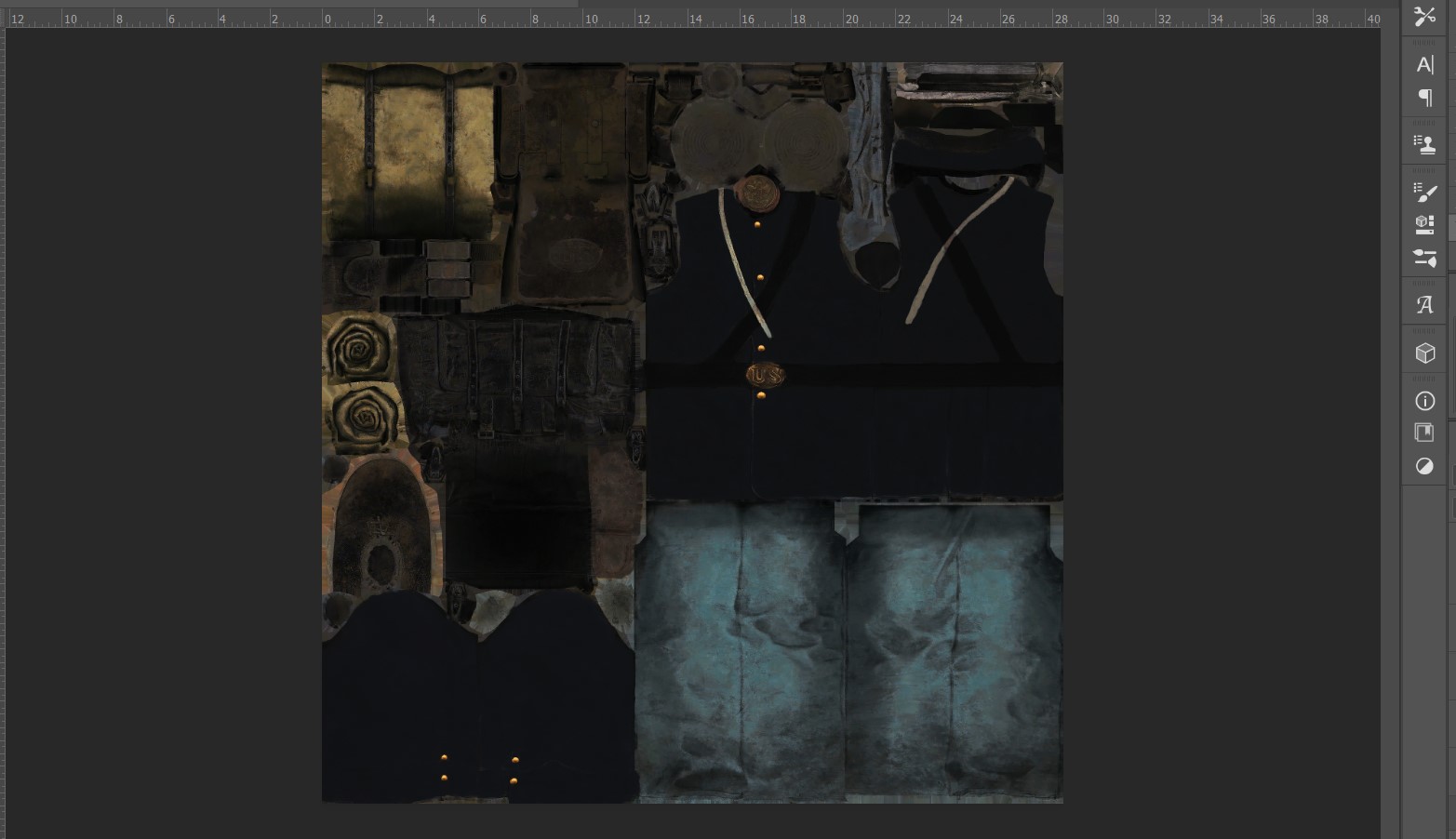Open the Paragraph panel icon
The width and height of the screenshot is (1456, 839).
click(1424, 98)
